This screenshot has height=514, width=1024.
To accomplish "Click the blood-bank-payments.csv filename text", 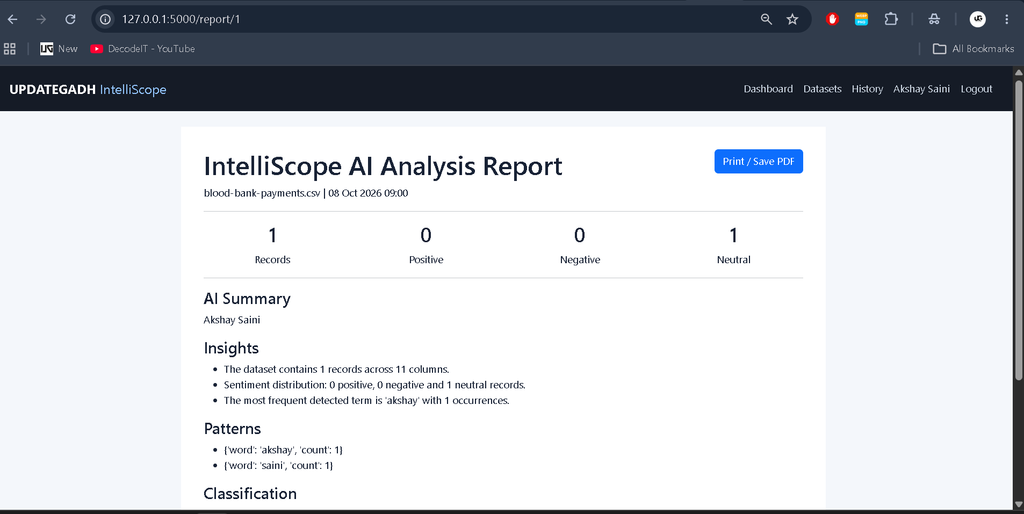I will [x=262, y=193].
